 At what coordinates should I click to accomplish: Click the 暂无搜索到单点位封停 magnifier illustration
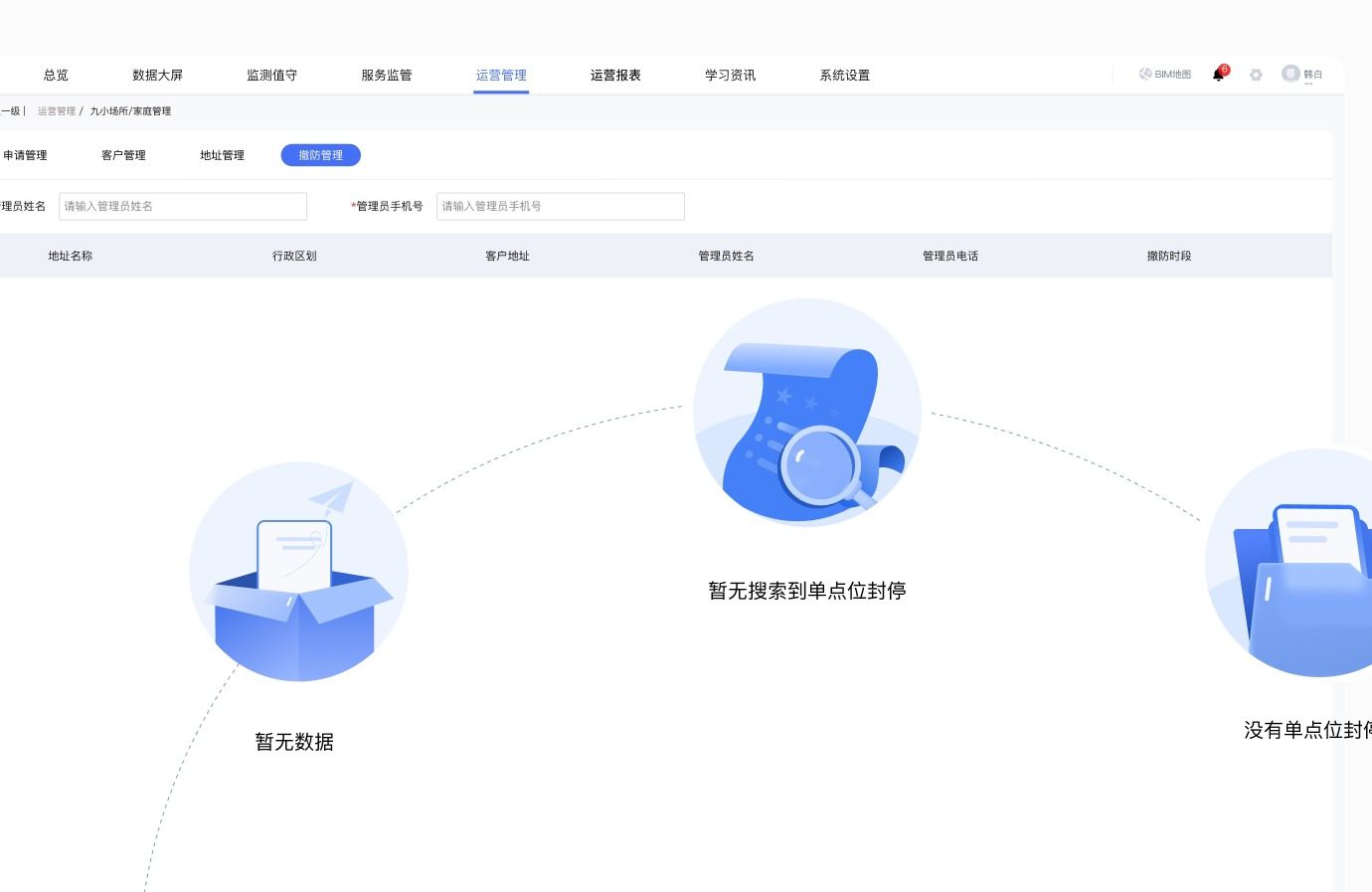click(x=807, y=413)
